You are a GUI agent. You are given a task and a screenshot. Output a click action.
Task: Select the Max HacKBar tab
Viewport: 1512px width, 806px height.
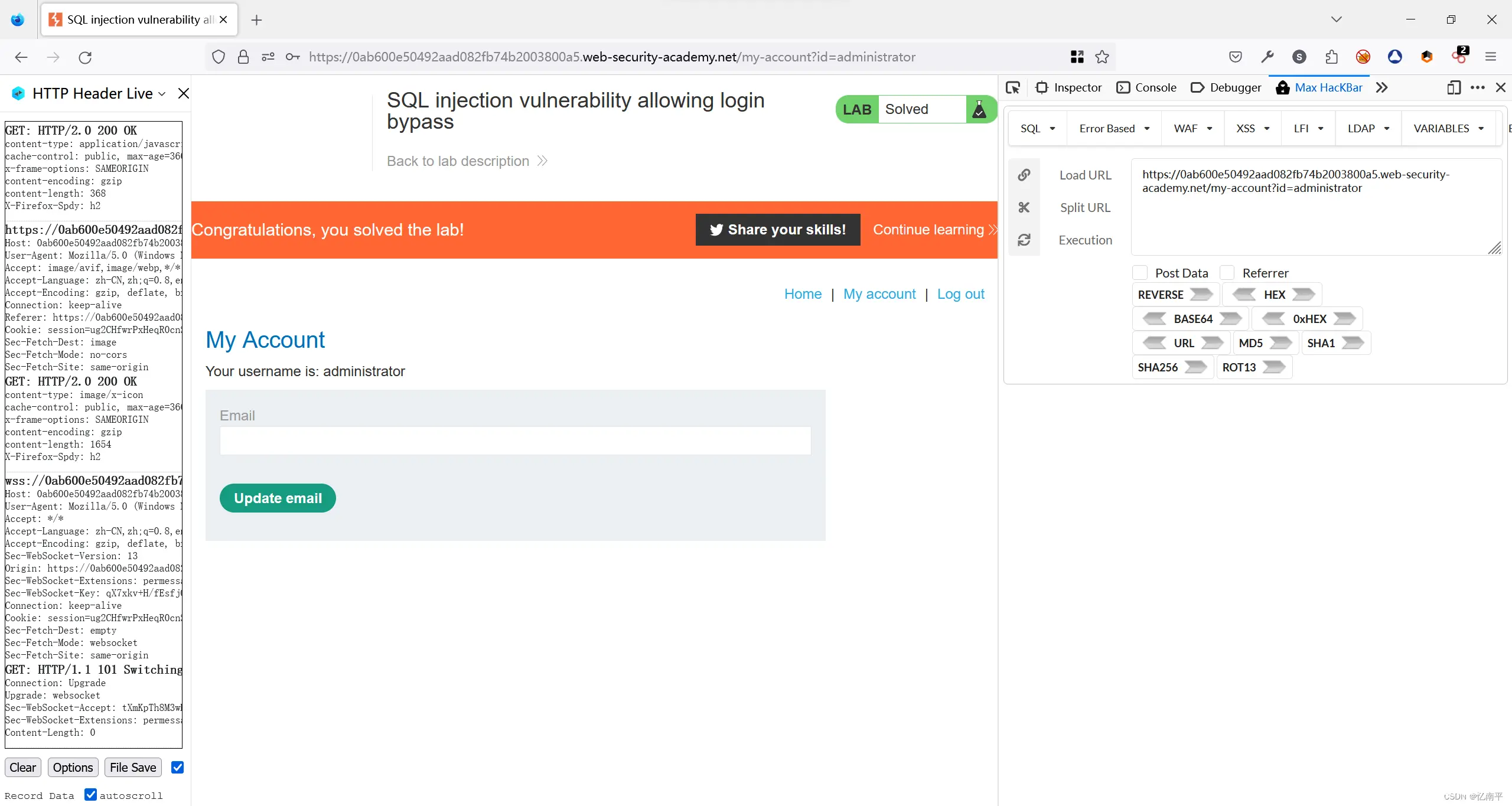[1319, 87]
